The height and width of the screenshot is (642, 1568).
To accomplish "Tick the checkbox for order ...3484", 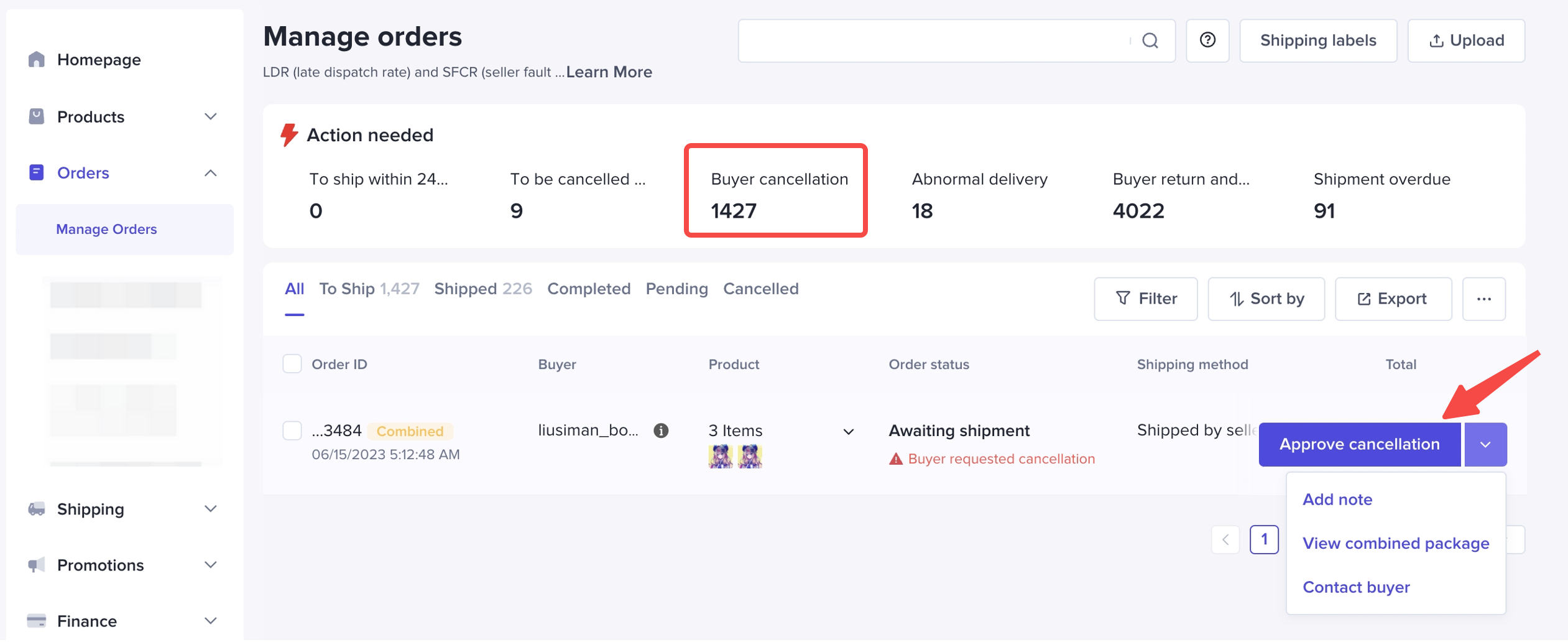I will pos(292,430).
